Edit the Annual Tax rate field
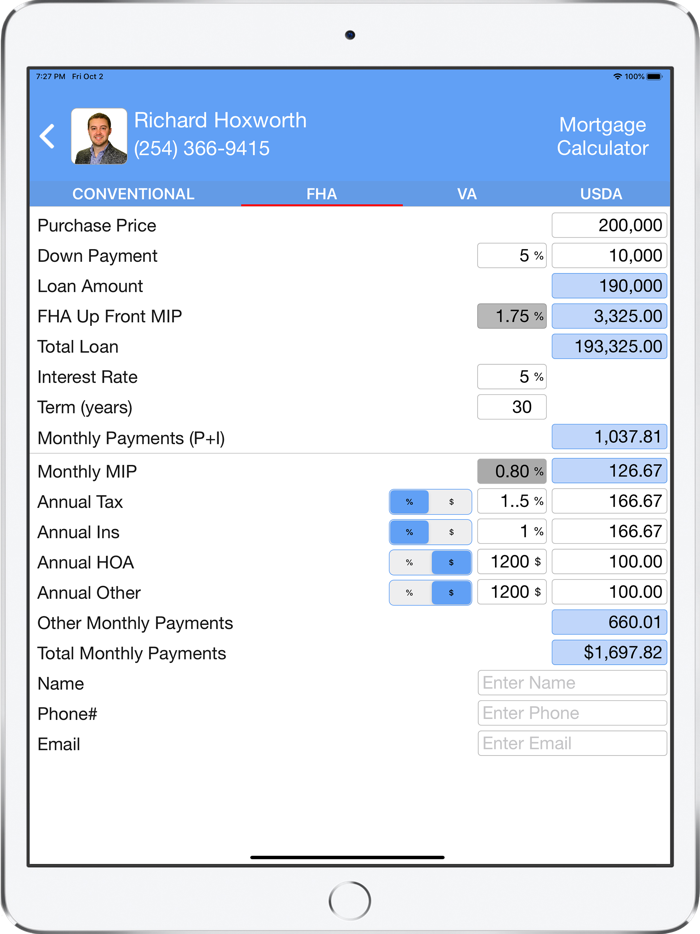 (x=512, y=502)
